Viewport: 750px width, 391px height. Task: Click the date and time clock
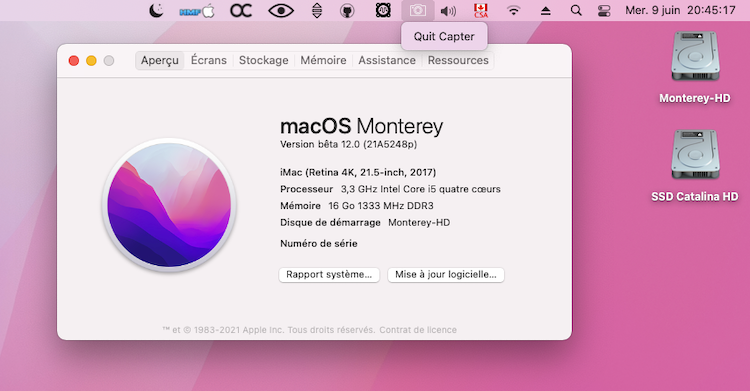pos(680,11)
